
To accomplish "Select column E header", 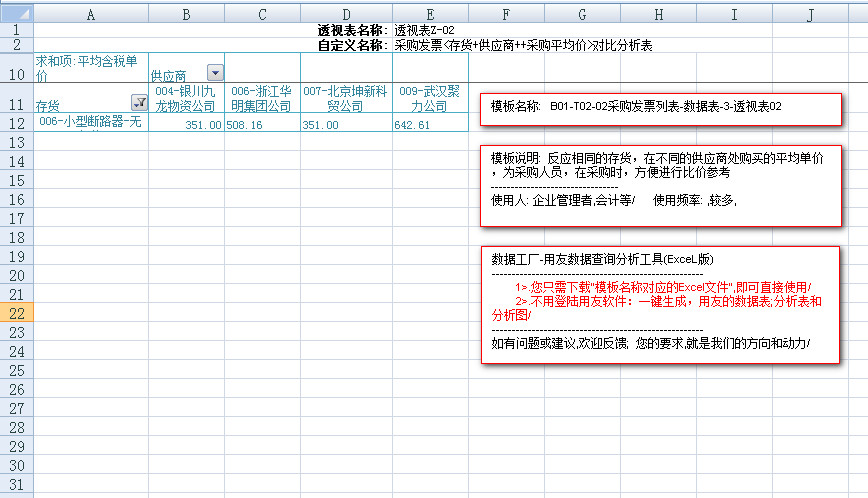I will (x=430, y=13).
